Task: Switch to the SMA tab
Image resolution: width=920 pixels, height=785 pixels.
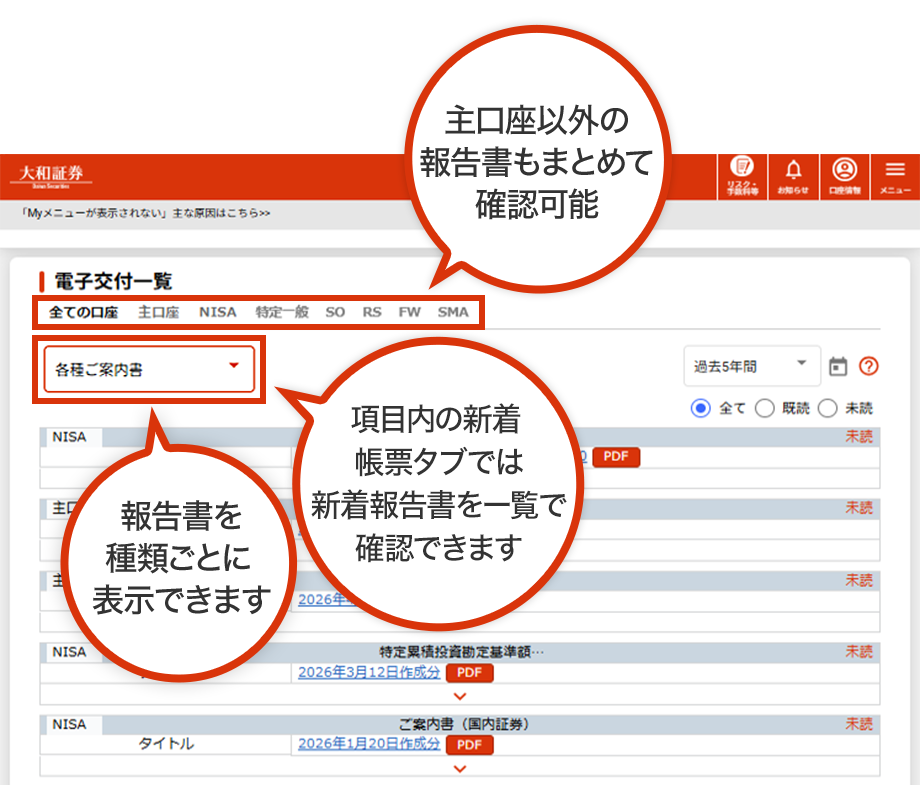Action: coord(453,312)
